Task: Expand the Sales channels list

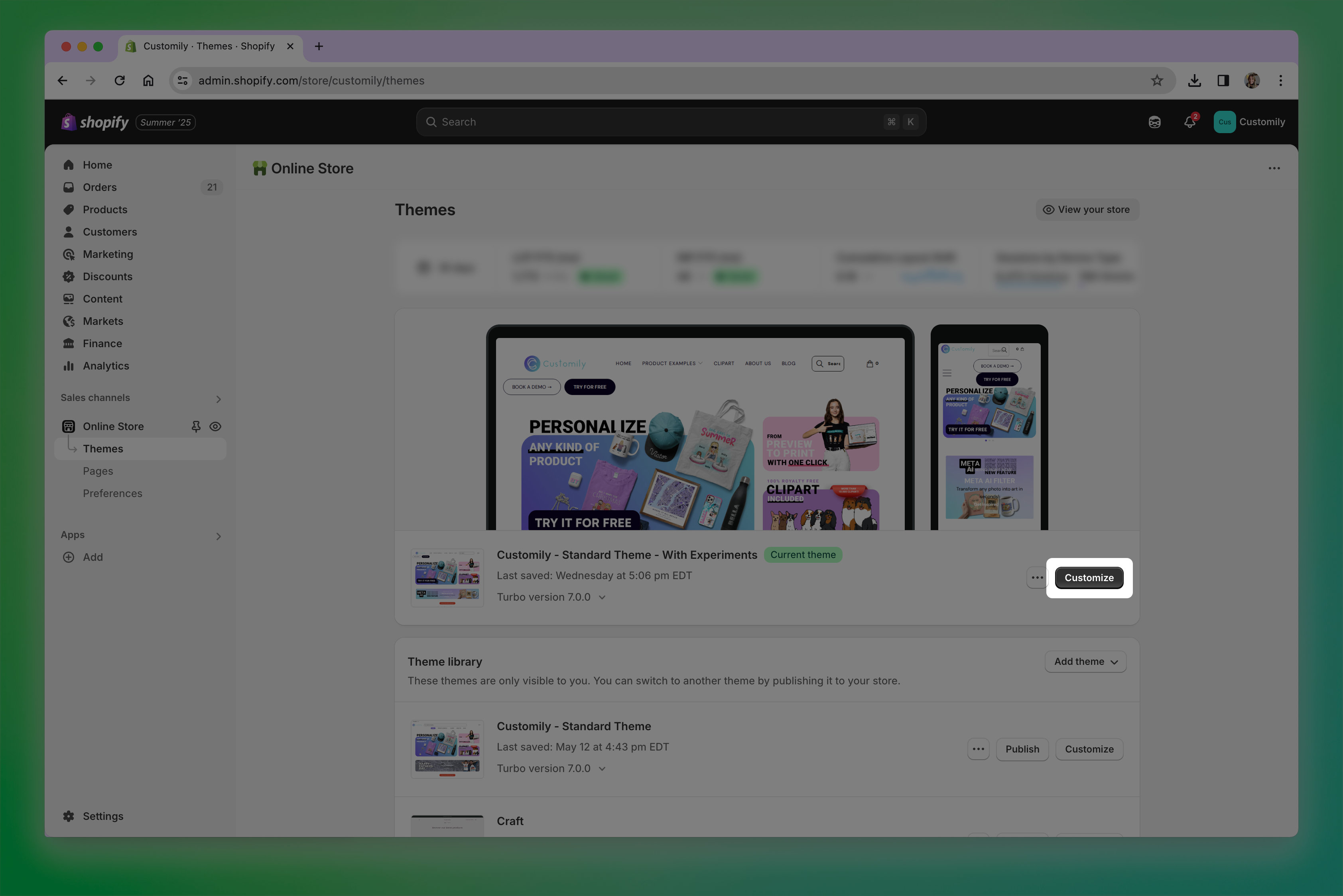Action: [x=219, y=398]
